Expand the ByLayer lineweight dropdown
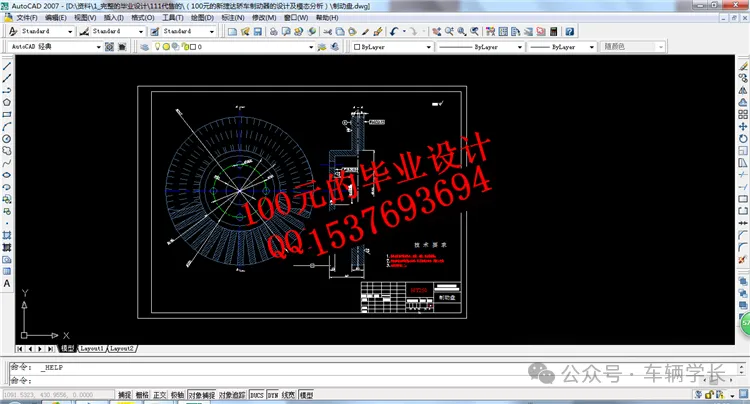Image resolution: width=750 pixels, height=404 pixels. pos(592,47)
